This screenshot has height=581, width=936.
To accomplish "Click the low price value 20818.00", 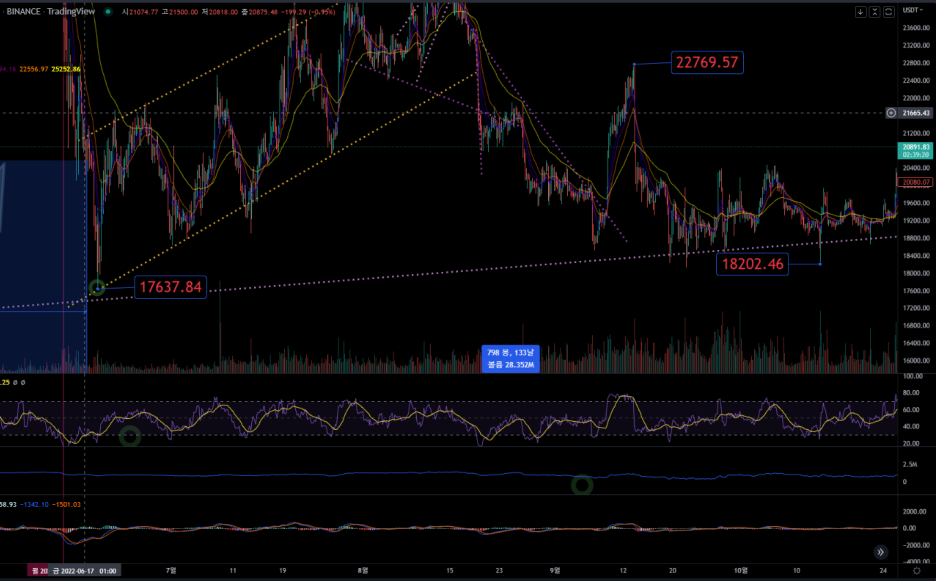I will (x=224, y=12).
